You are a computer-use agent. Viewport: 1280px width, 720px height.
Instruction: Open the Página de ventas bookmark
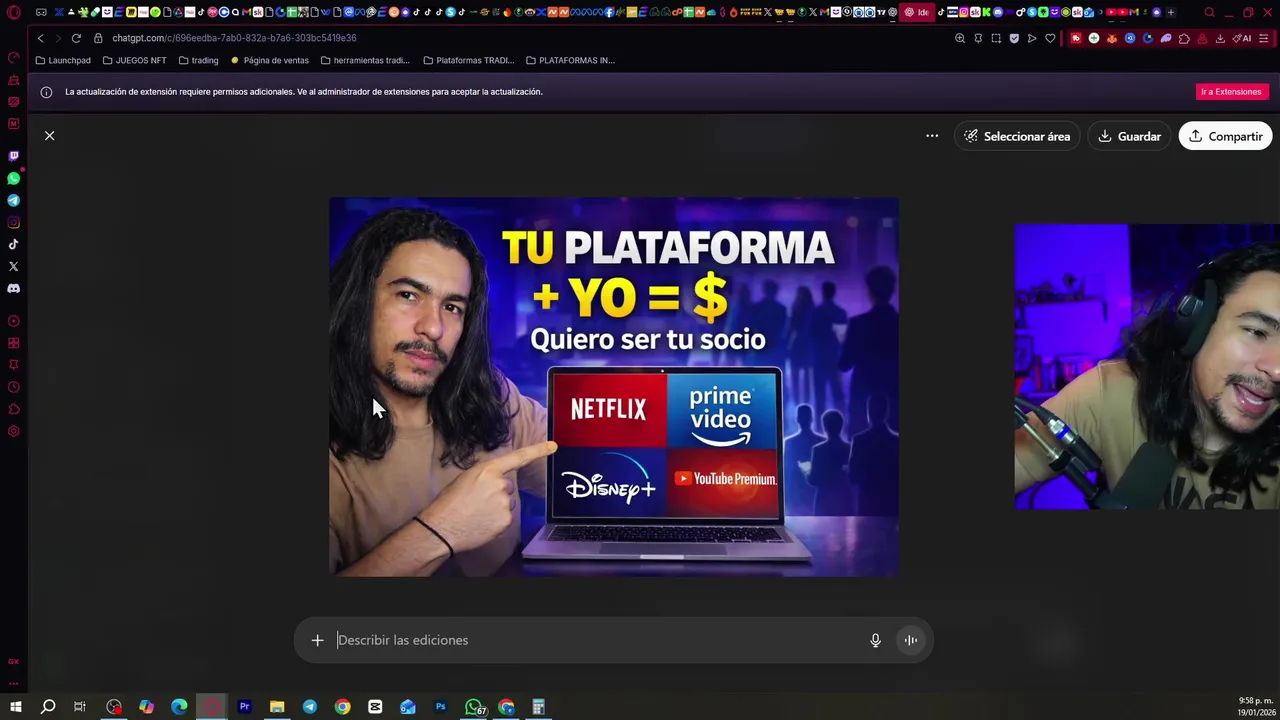pos(270,60)
